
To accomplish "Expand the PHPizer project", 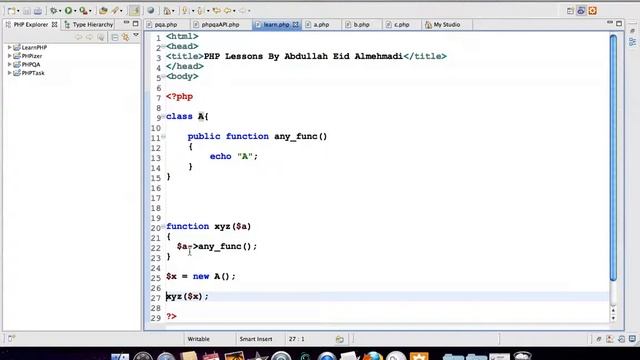I will [x=9, y=56].
